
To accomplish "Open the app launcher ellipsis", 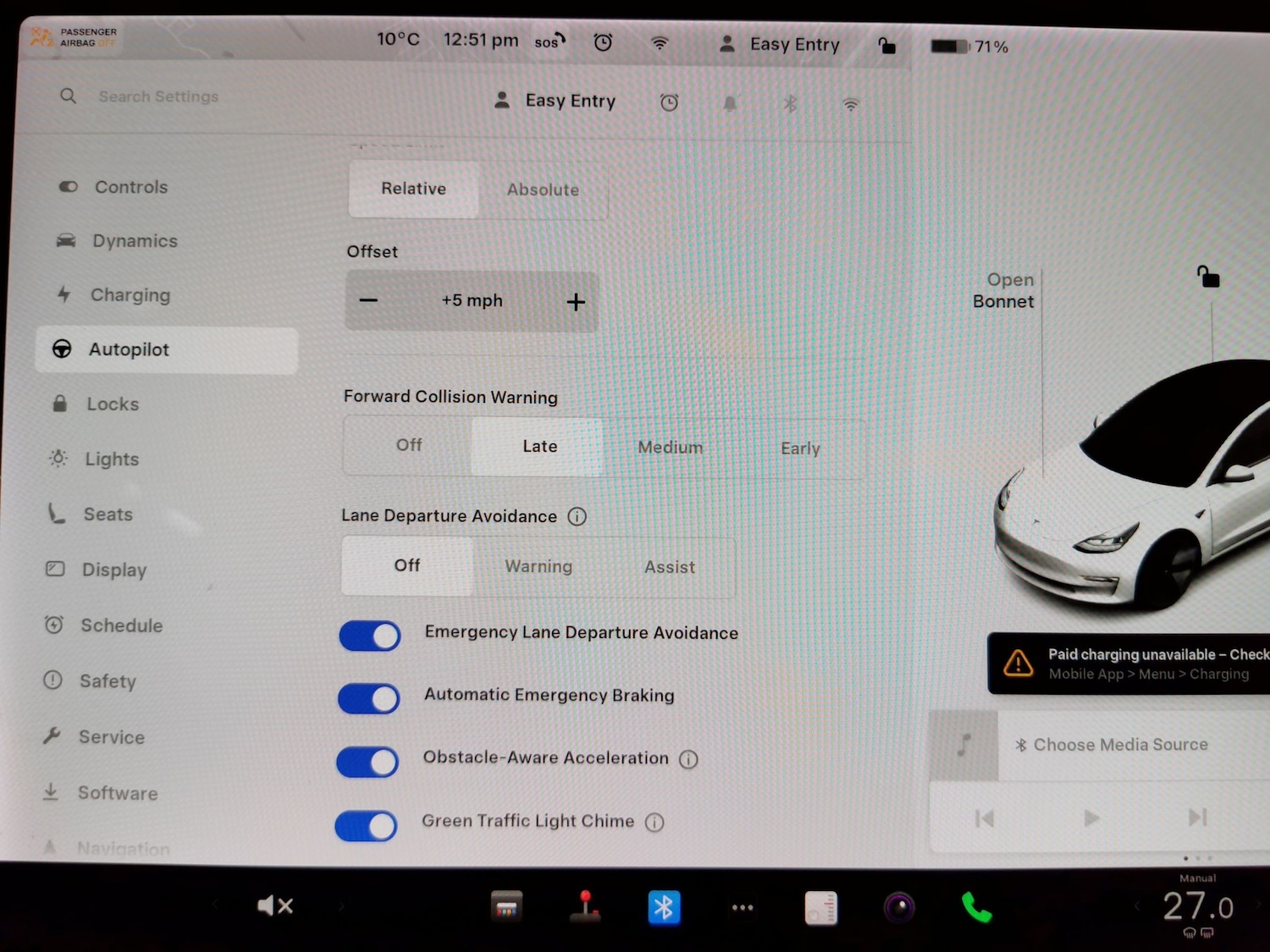I will (x=742, y=906).
